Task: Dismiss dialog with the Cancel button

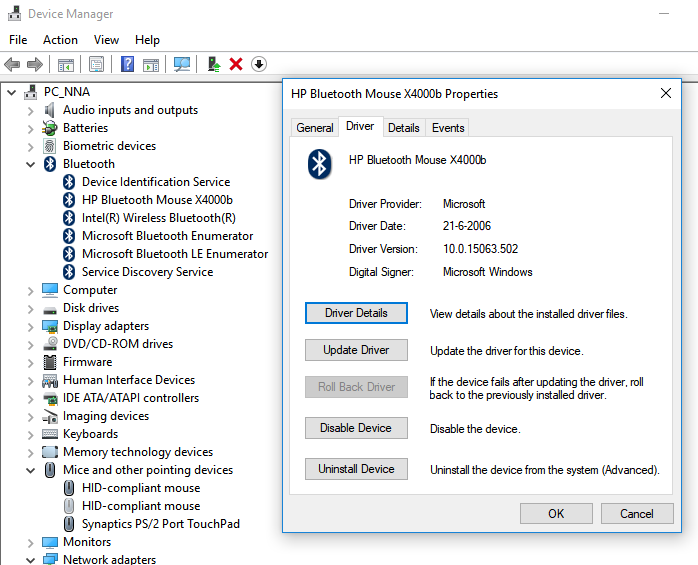Action: 637,514
